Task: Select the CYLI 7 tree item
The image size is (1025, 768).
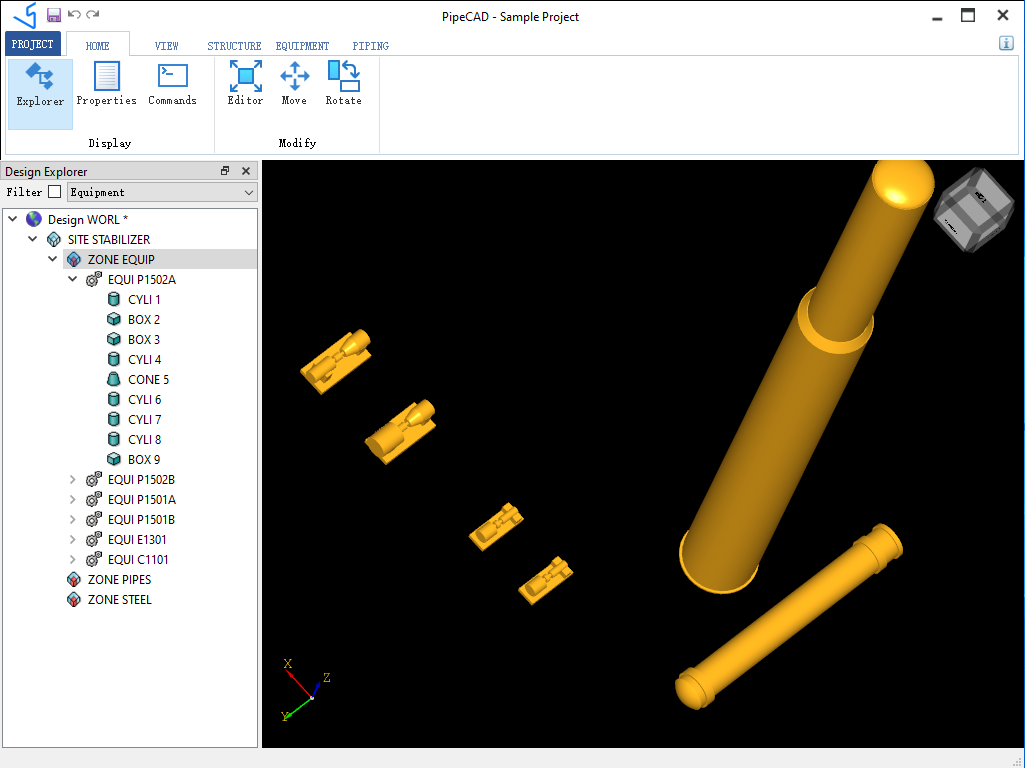Action: (x=144, y=420)
